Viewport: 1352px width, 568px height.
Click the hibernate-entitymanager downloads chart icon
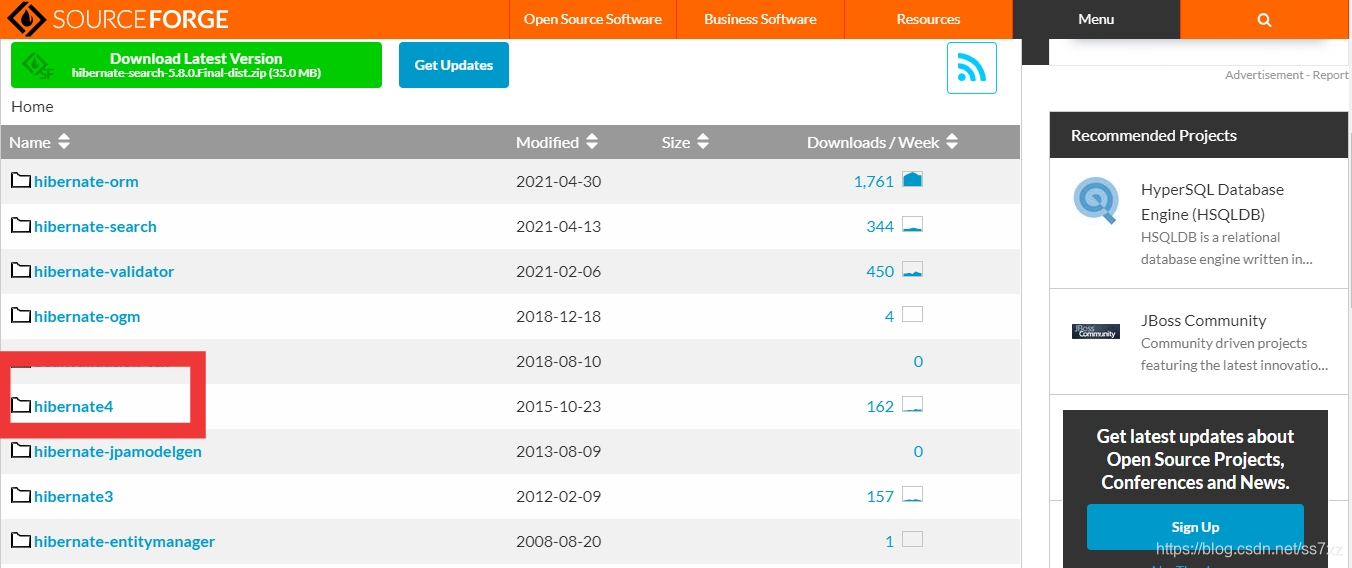point(912,540)
